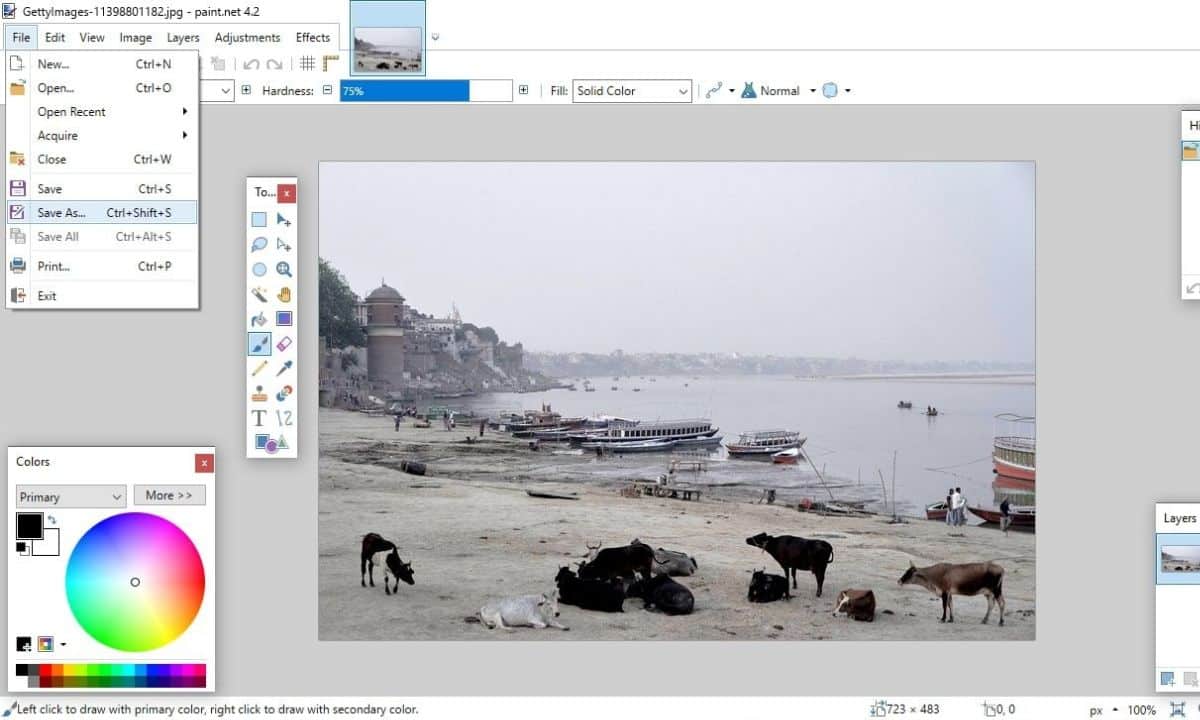Screen dimensions: 1200x720
Task: Toggle the pixel grid icon
Action: [308, 63]
